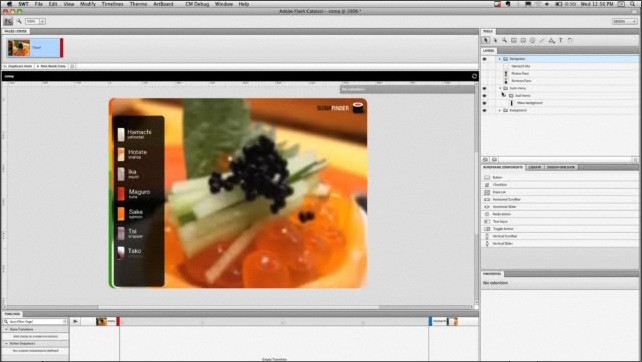This screenshot has width=642, height=362.
Task: Click the second icon at Layers panel bottom
Action: coord(494,160)
